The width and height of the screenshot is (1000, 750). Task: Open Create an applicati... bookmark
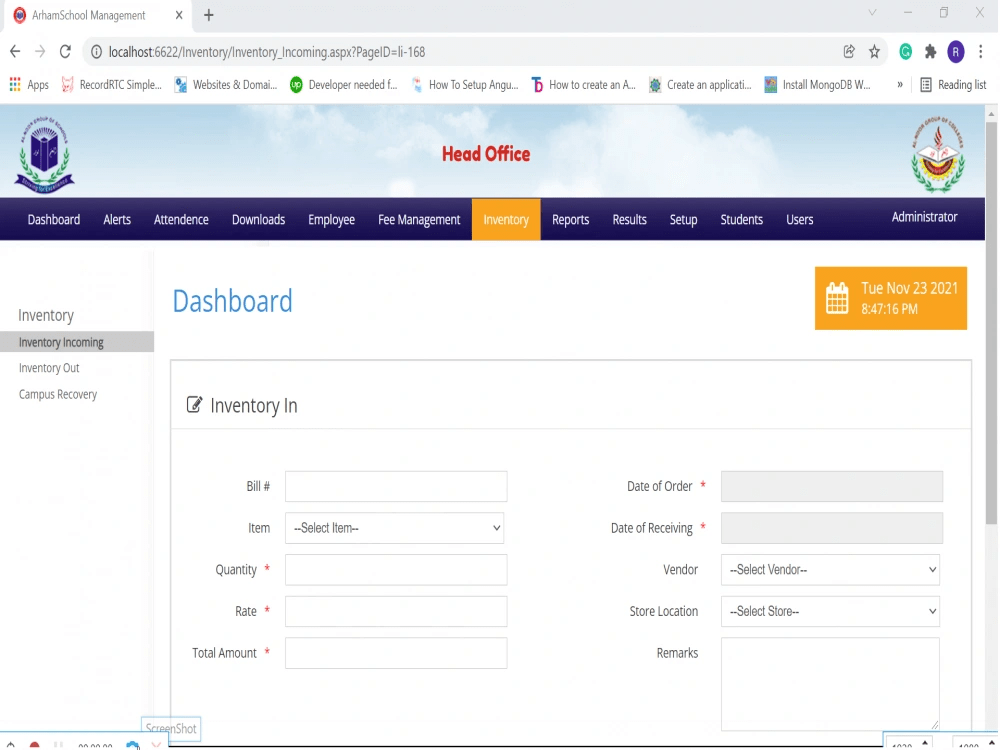700,85
